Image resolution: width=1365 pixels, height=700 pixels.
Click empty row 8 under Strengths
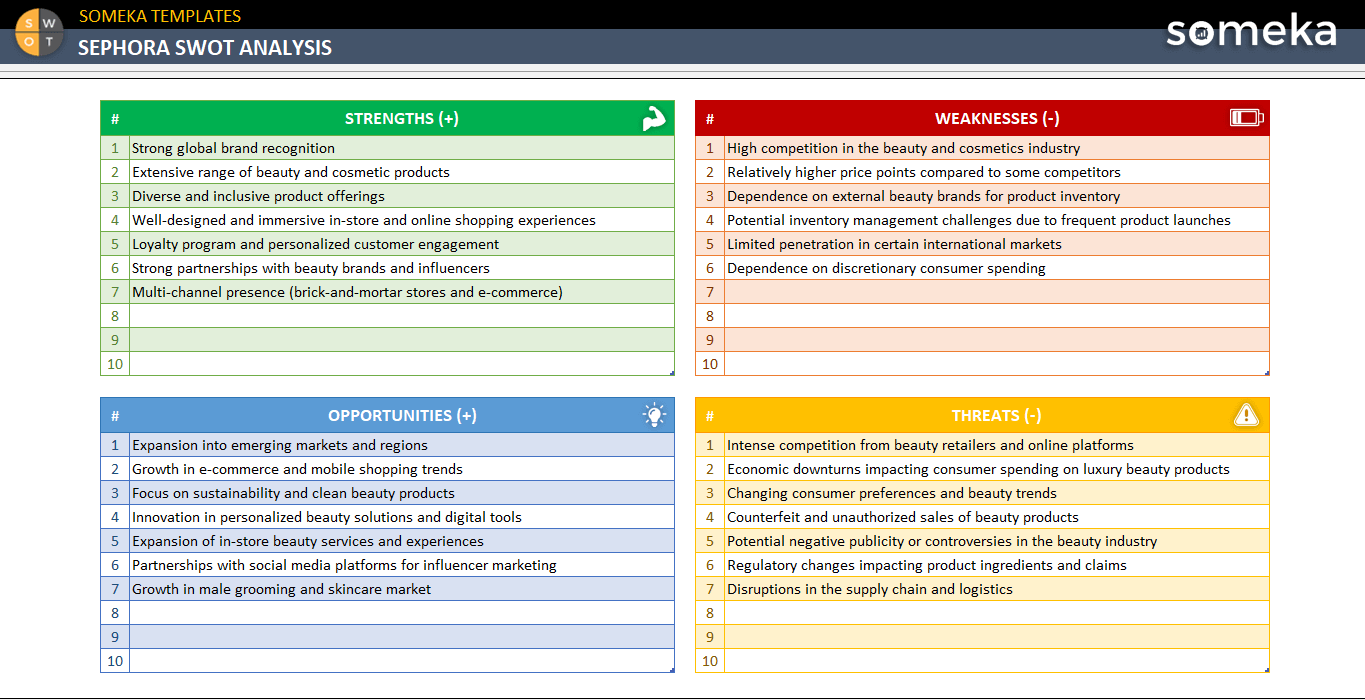click(x=400, y=316)
